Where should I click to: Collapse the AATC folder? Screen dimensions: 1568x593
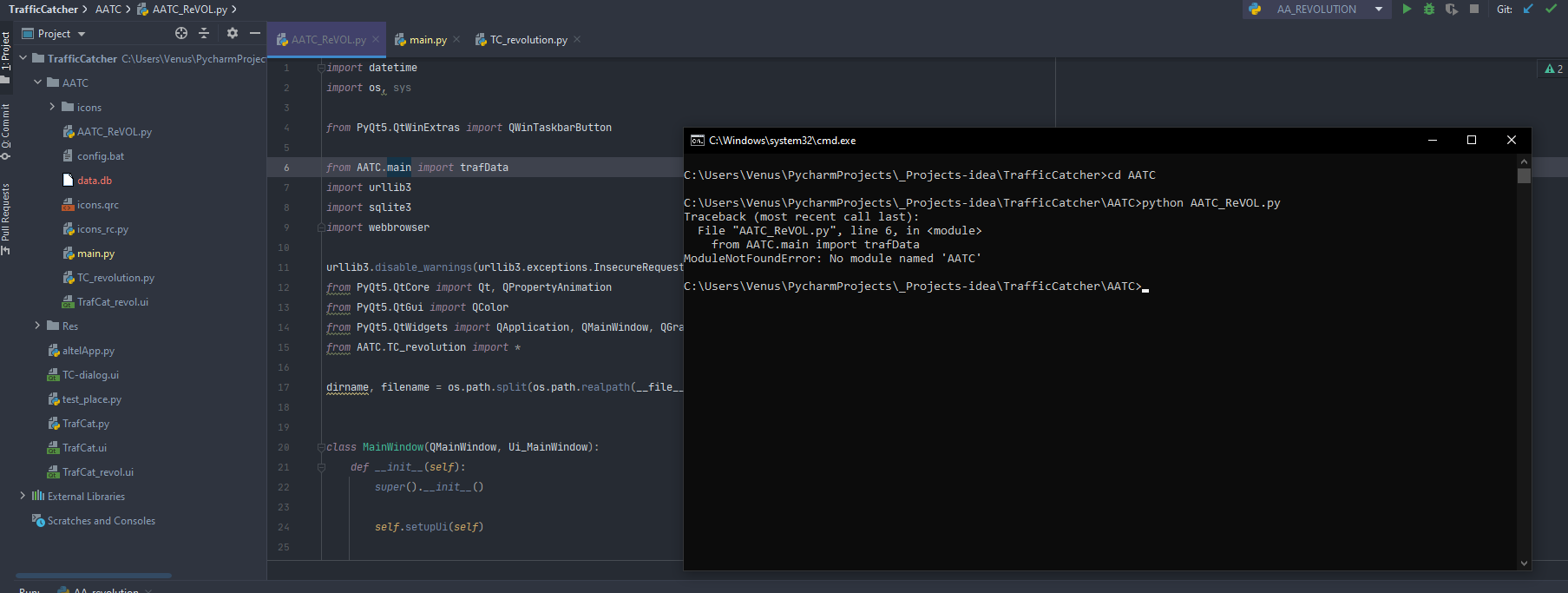37,82
